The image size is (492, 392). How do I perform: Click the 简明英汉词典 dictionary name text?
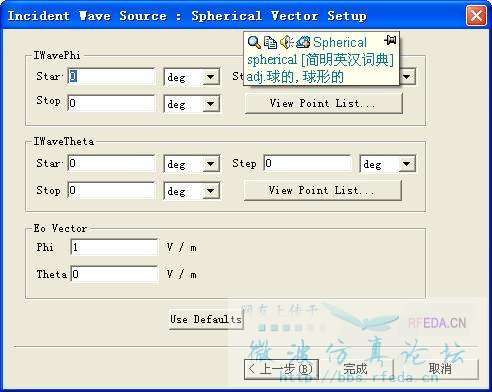[347, 60]
